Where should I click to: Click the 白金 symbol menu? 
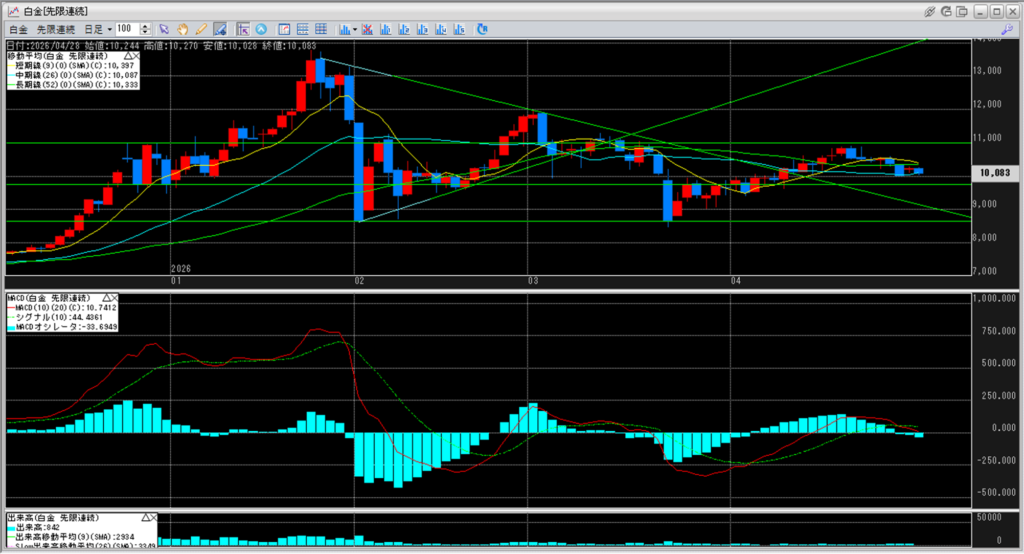coord(18,30)
